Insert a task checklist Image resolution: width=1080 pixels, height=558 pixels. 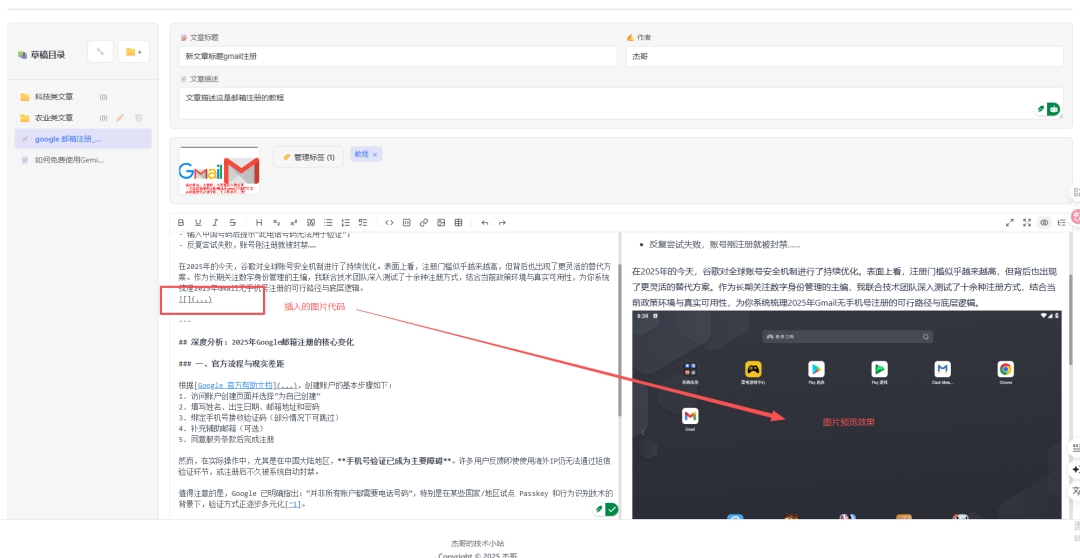(x=363, y=223)
